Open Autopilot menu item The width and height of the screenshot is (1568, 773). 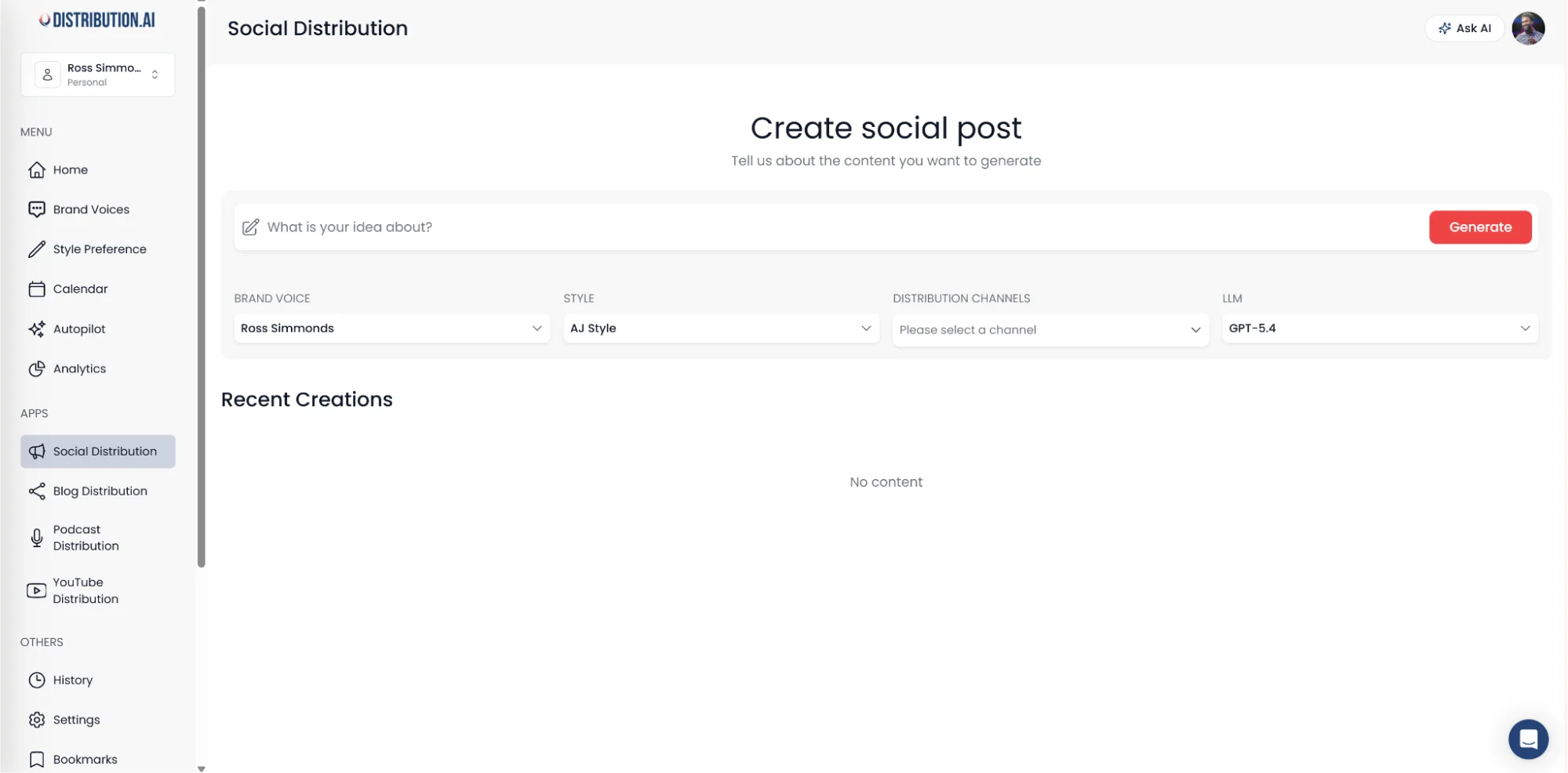coord(98,329)
